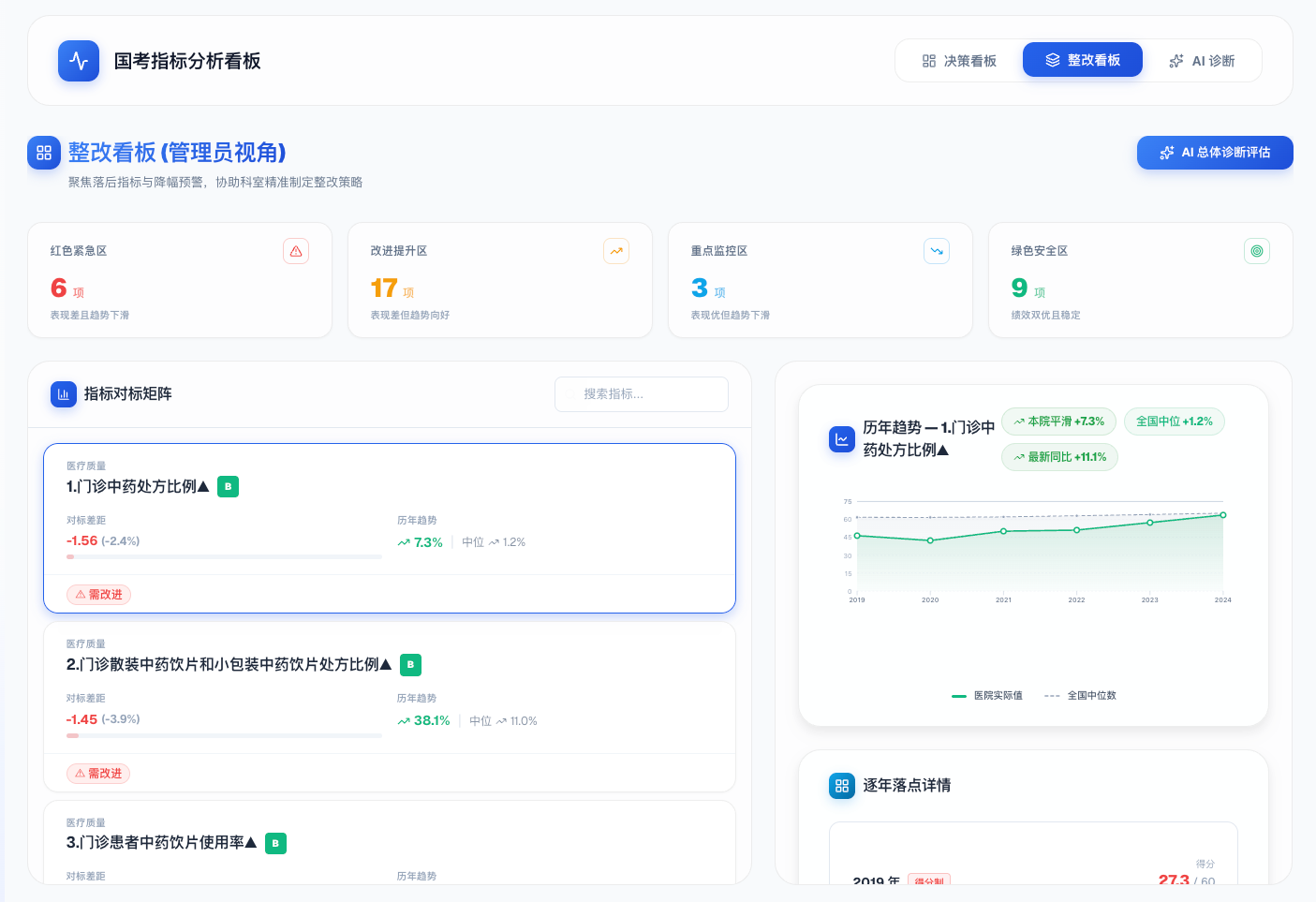This screenshot has height=902, width=1316.
Task: Click the 2024 data point on trend chart
Action: click(x=1223, y=515)
